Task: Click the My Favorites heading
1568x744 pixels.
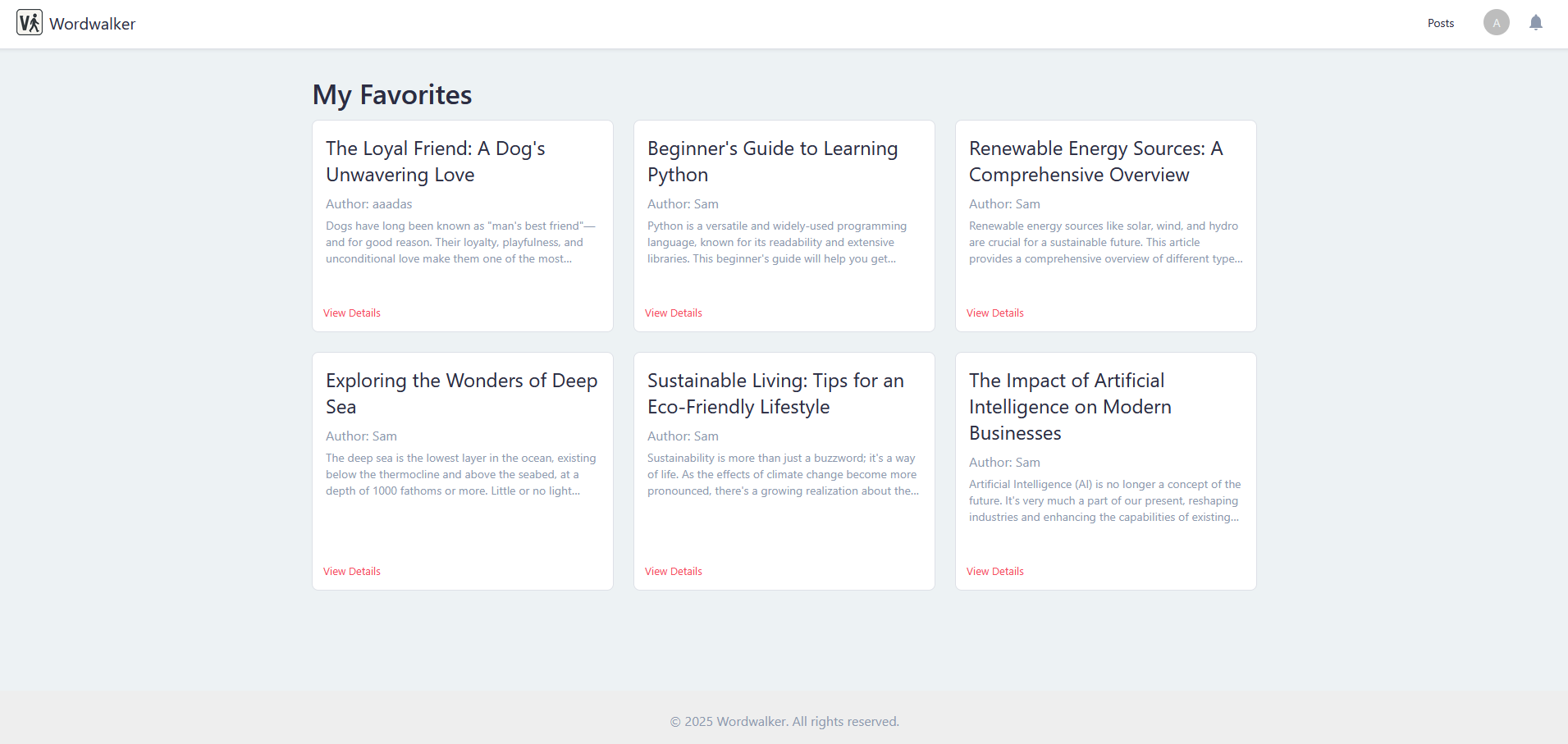Action: (392, 95)
